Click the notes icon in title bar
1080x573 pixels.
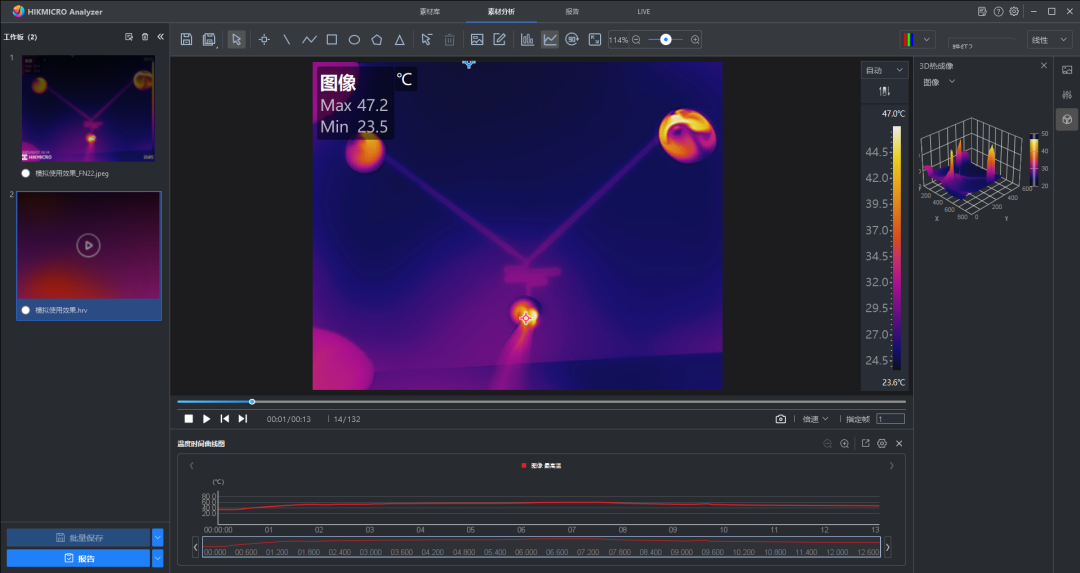[982, 11]
